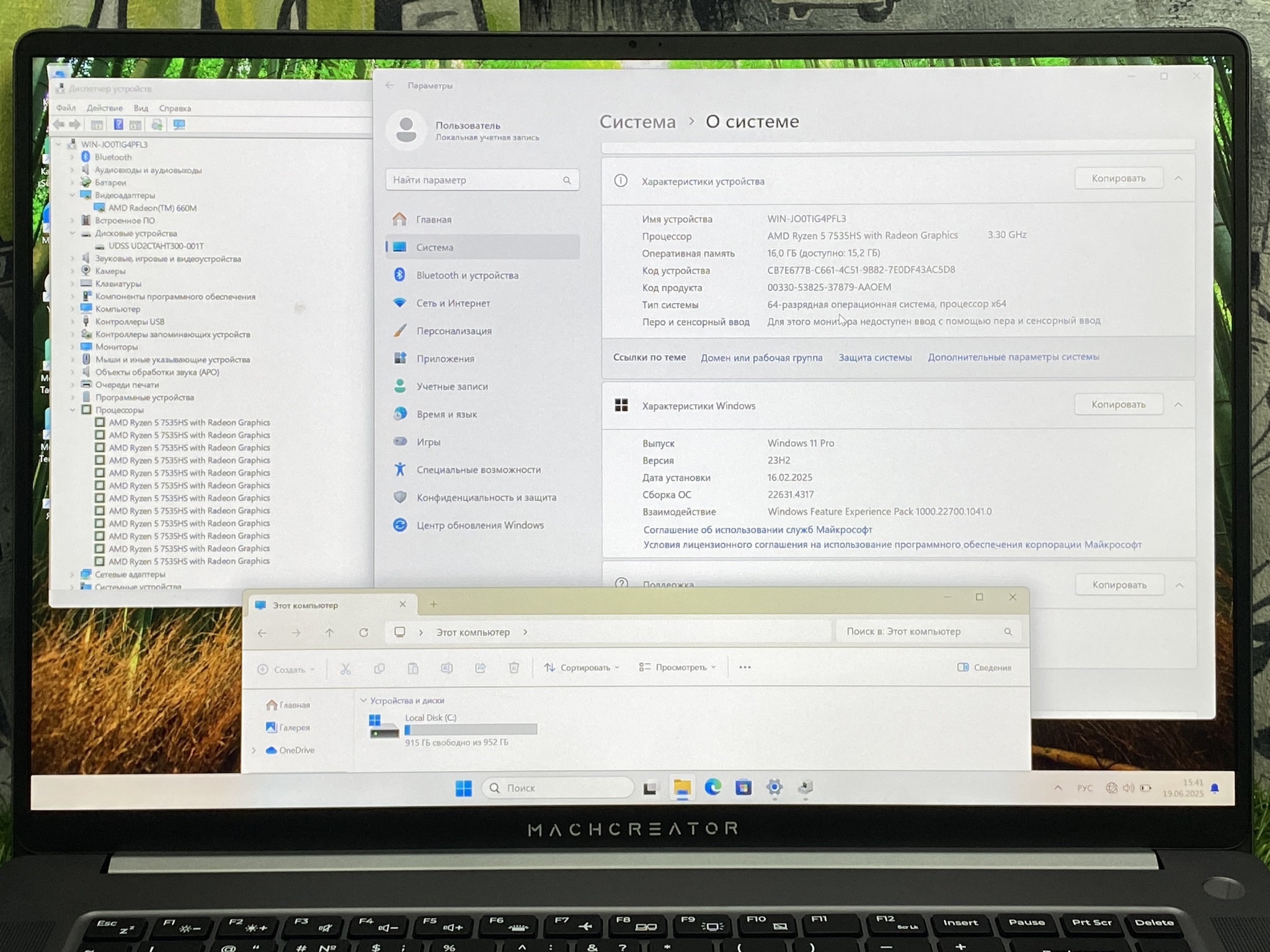Click the Найти параметр search field
The width and height of the screenshot is (1270, 952).
point(474,180)
